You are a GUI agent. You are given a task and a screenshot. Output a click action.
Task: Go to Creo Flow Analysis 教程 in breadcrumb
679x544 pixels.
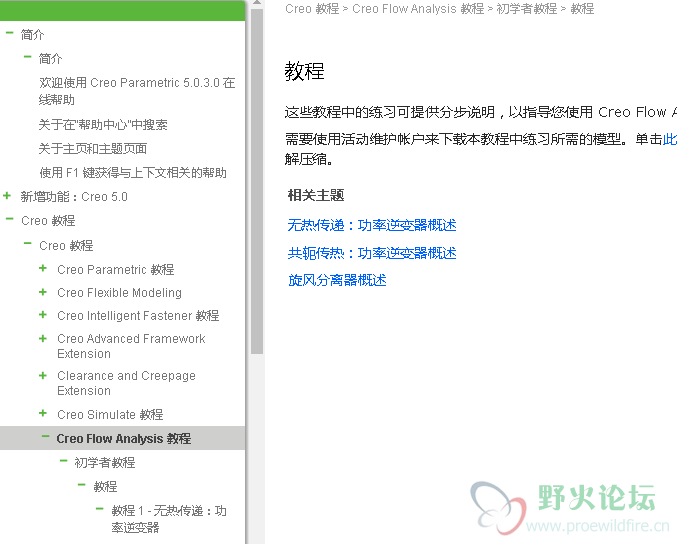click(418, 9)
